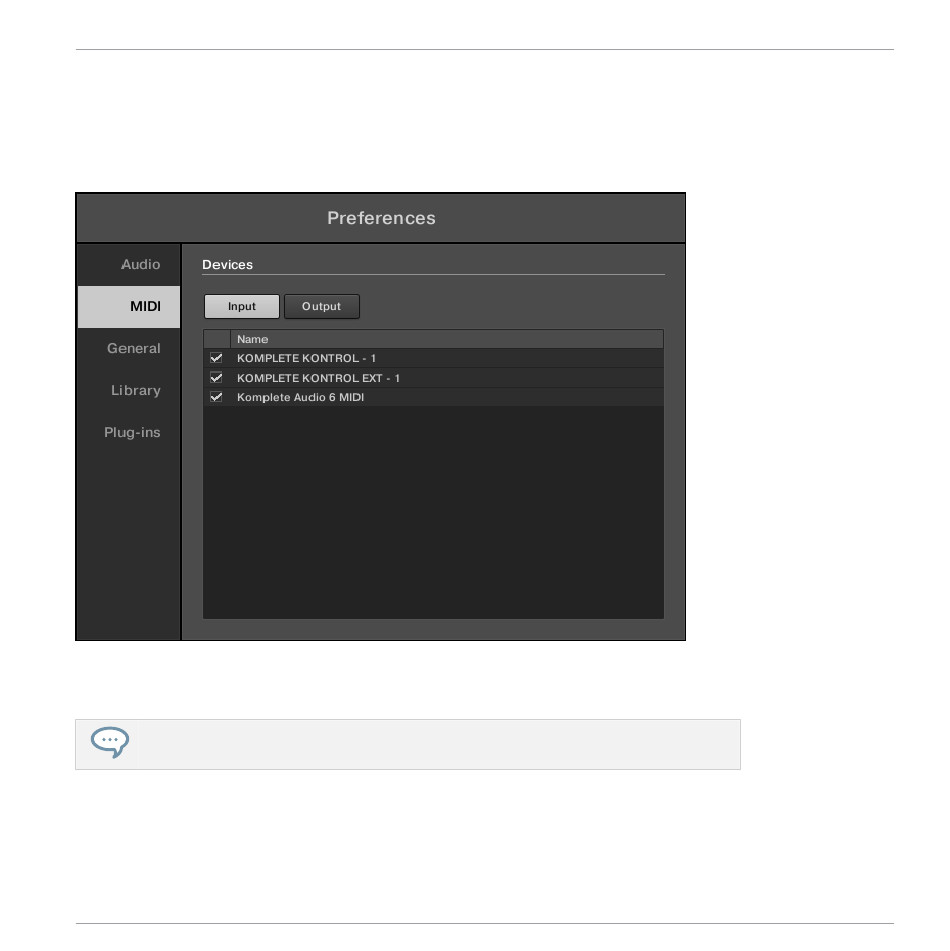Click the empty checkbox column header cell
The height and width of the screenshot is (951, 950).
[x=217, y=339]
